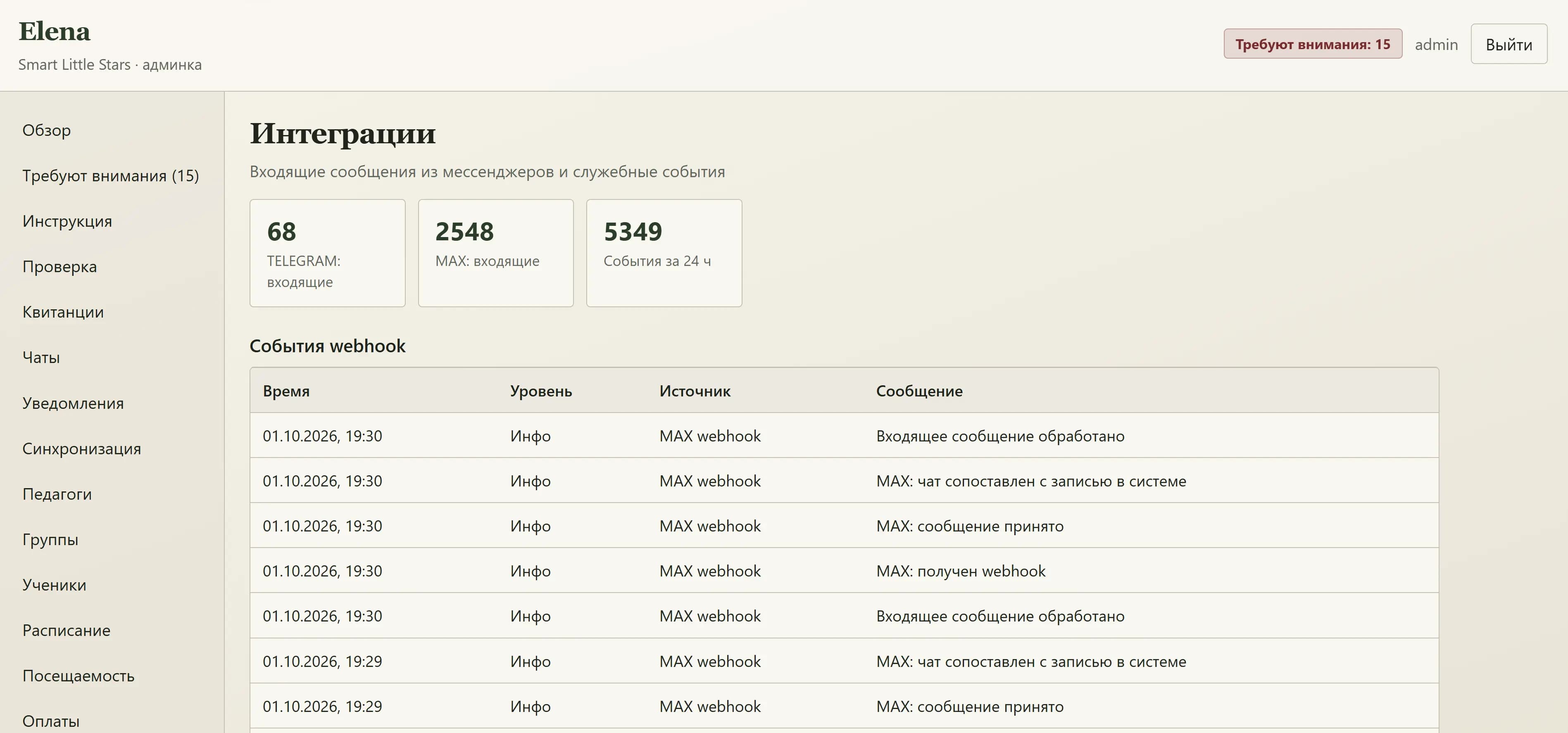Open Расписание in sidebar

(x=67, y=630)
